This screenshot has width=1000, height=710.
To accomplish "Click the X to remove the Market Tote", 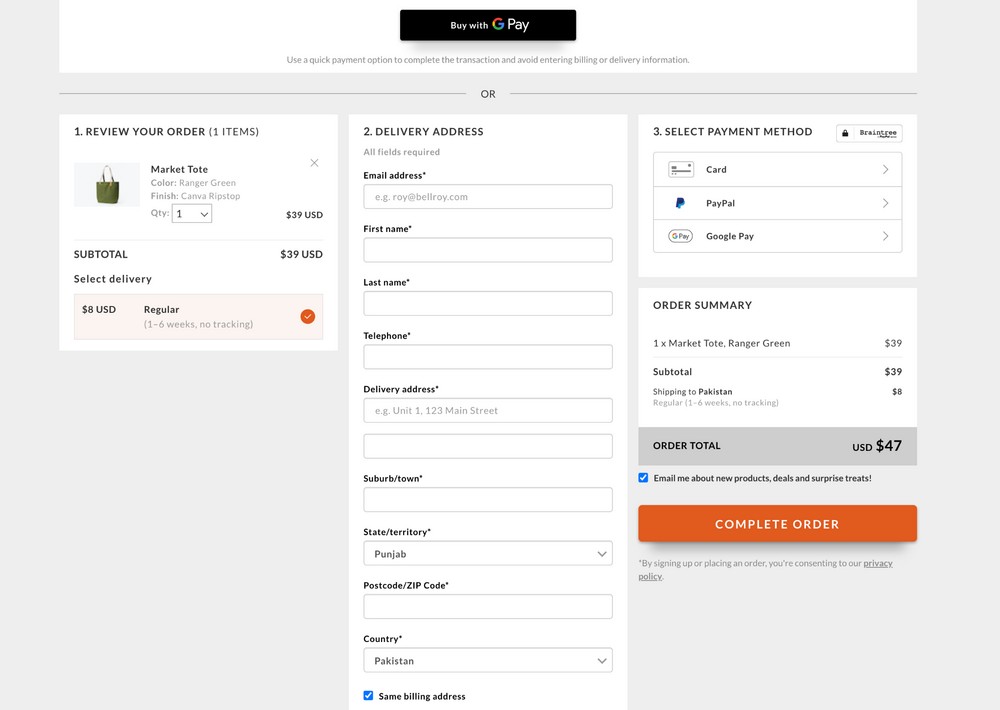I will [314, 162].
